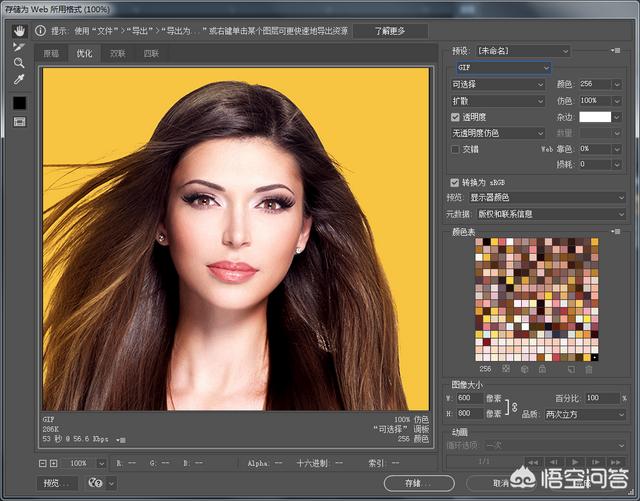The height and width of the screenshot is (501, 640).
Task: Click the 了解更多 learn more button
Action: (390, 31)
